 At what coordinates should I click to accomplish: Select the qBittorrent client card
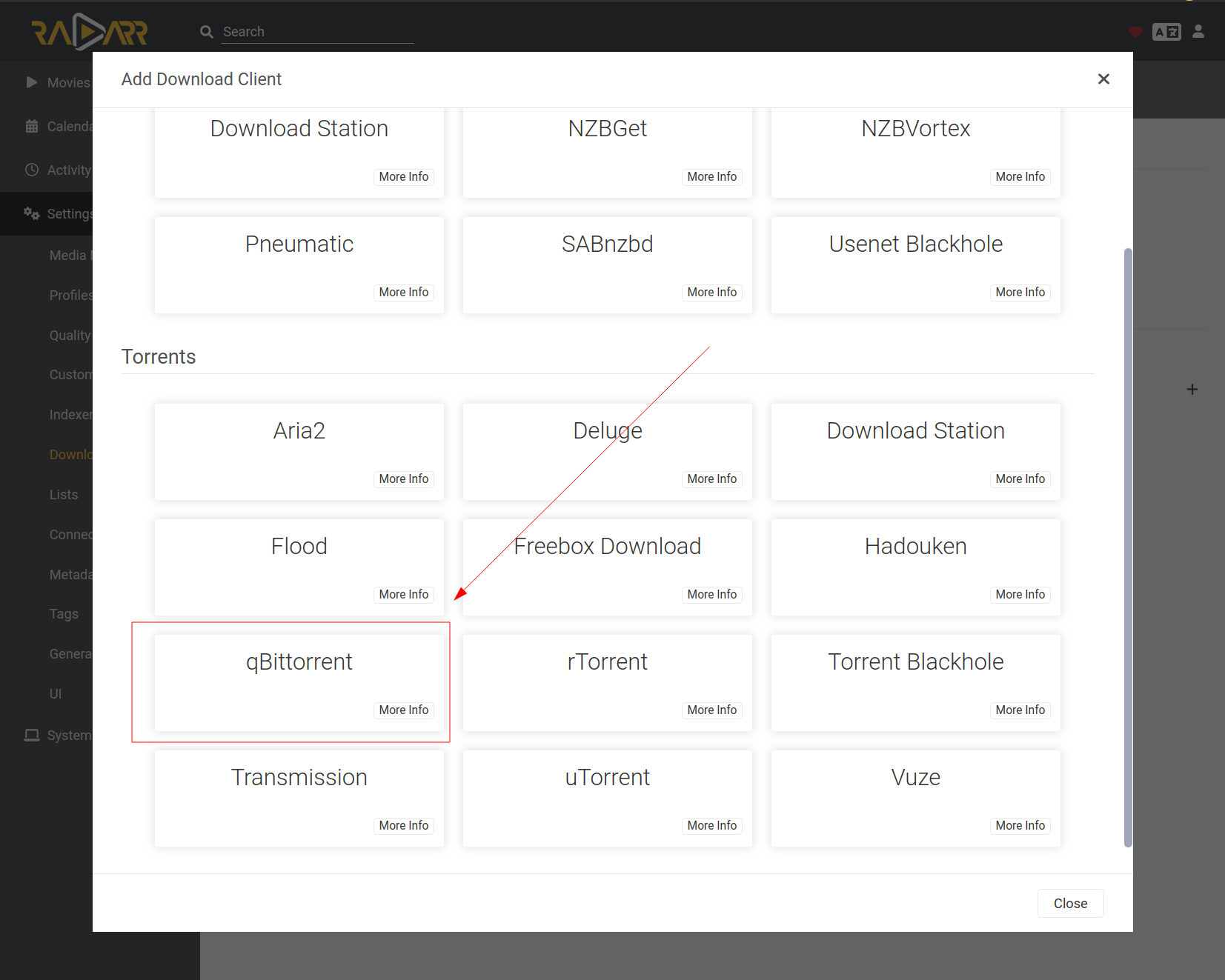click(299, 683)
